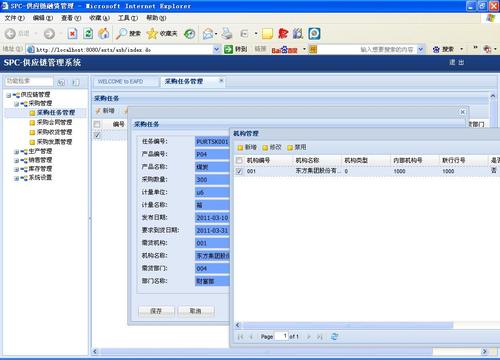Click the 需货机构 field showing 001

212,243
